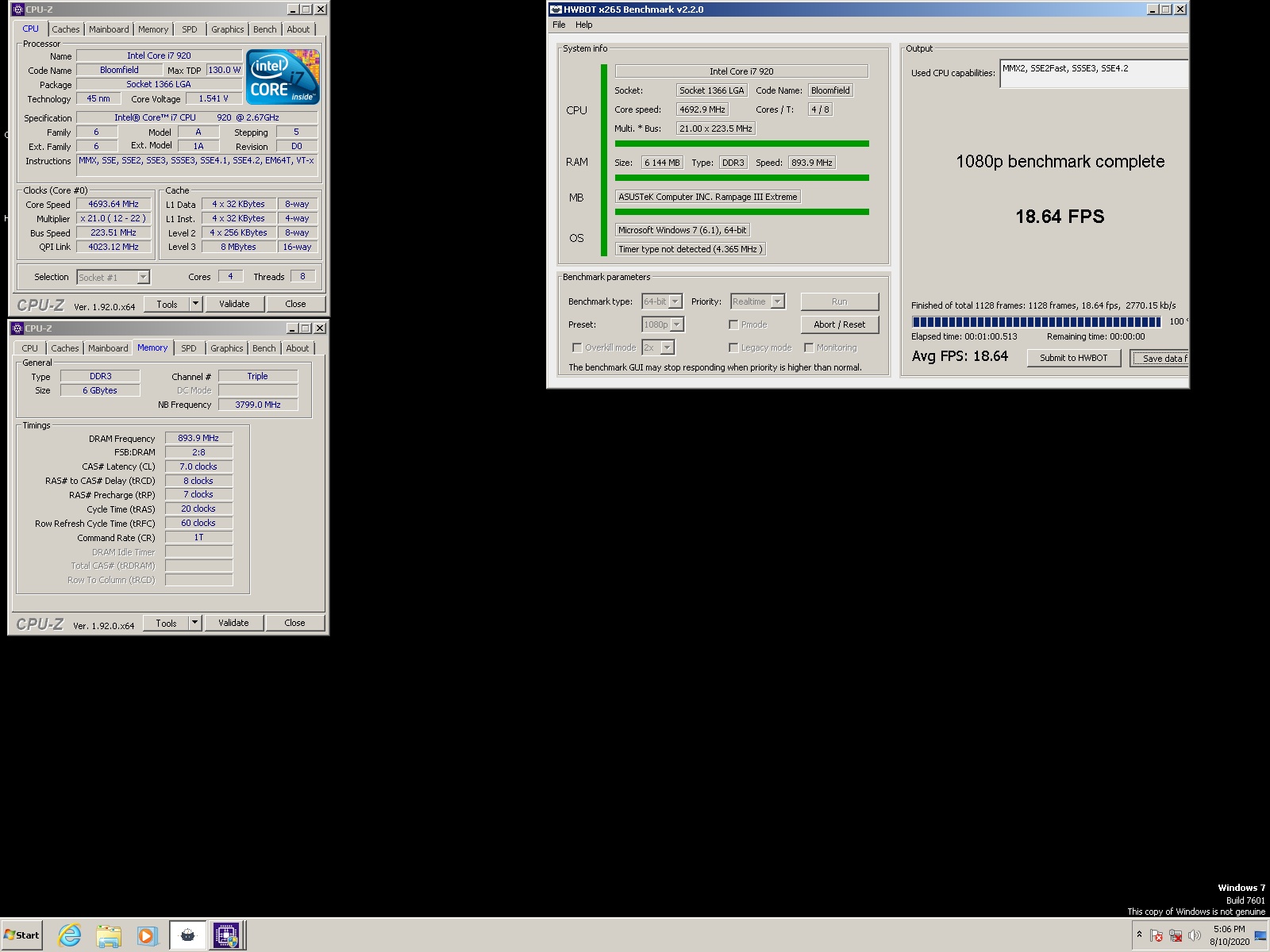Open the volume speaker tray icon
Viewport: 1270px width, 952px height.
click(x=1195, y=935)
